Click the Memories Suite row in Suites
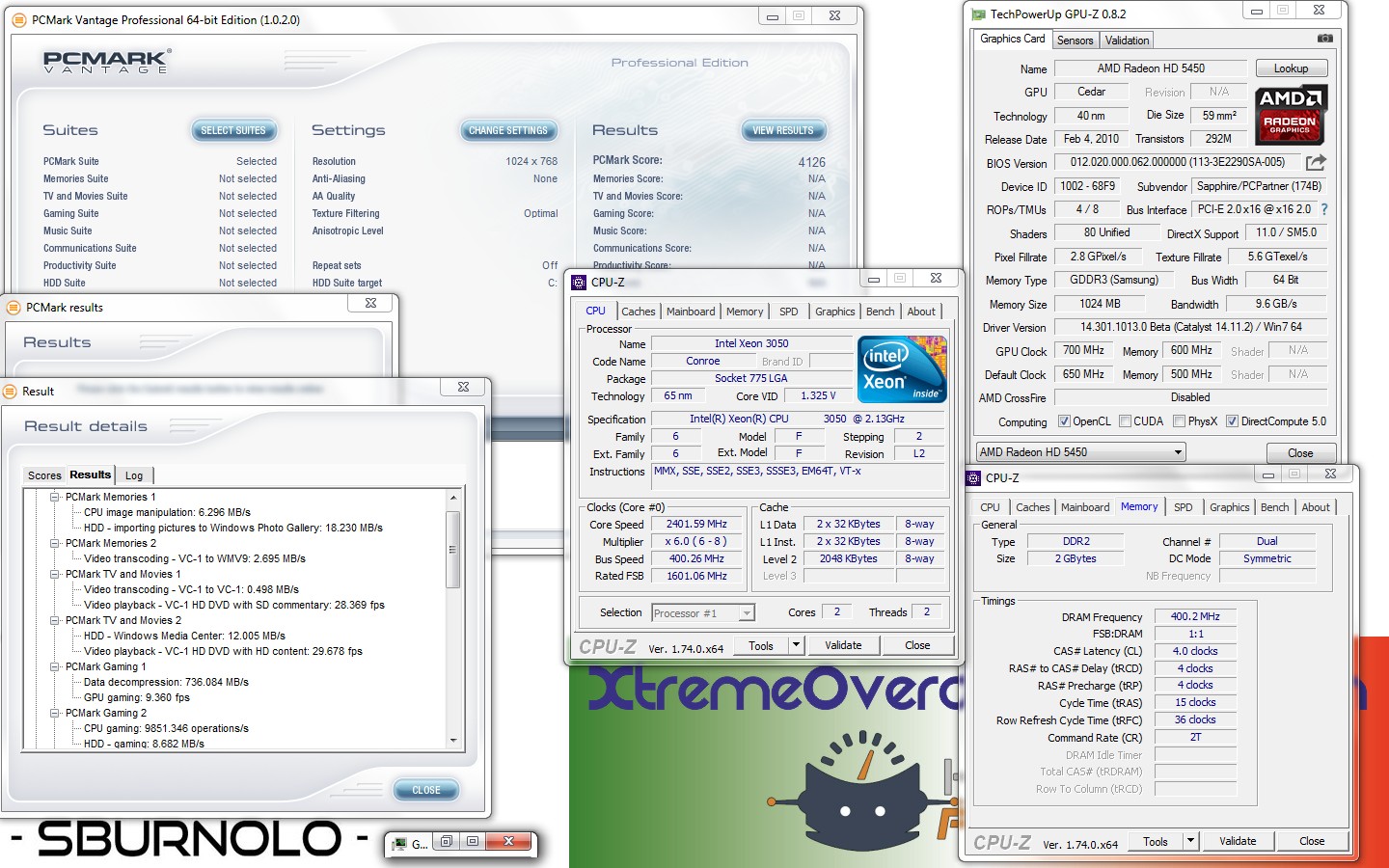Image resolution: width=1389 pixels, height=868 pixels. (x=159, y=178)
